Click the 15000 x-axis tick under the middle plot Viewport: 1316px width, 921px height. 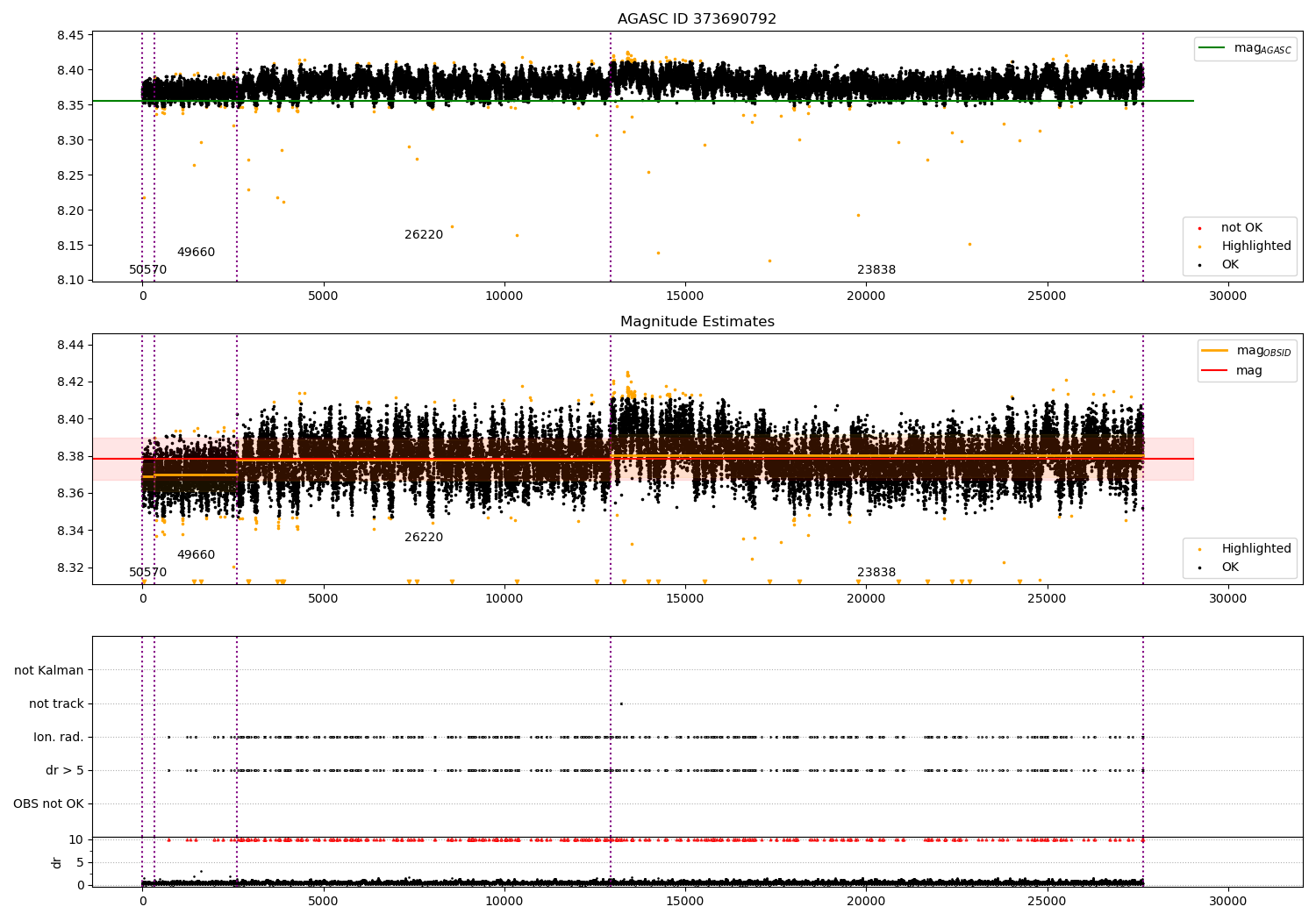[685, 599]
